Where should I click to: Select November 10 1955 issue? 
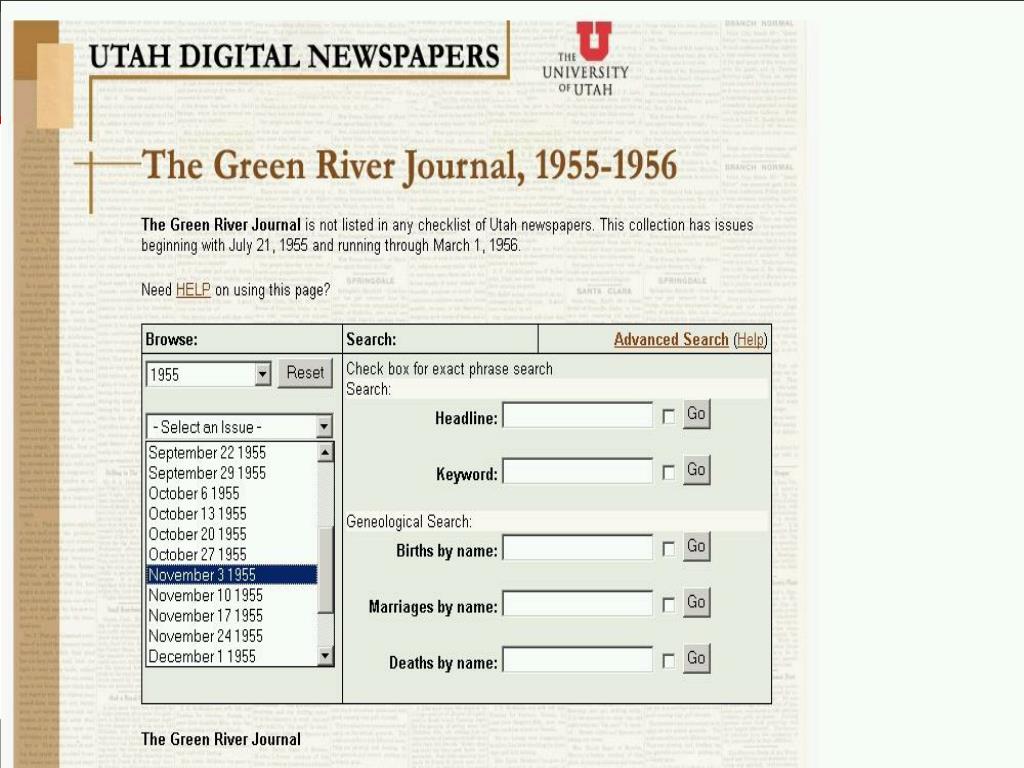(x=231, y=595)
